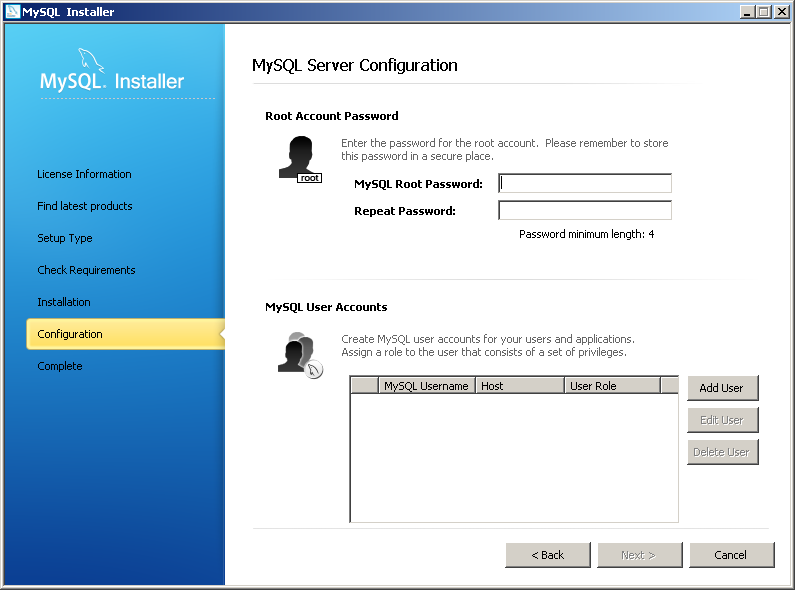Screen dimensions: 795x590
Task: Go back with the < Back button
Action: tap(548, 555)
